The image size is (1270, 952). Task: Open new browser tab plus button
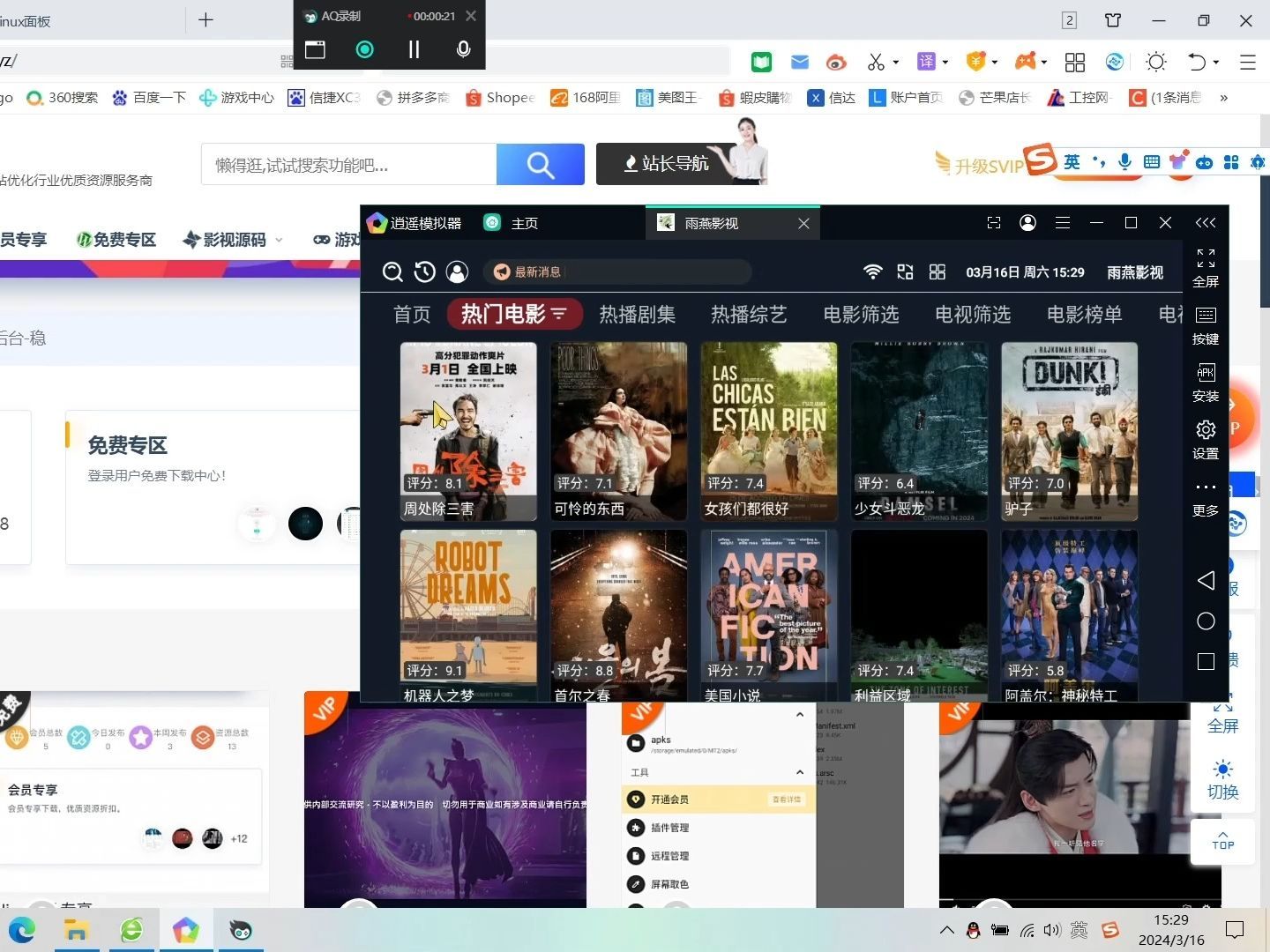[205, 19]
